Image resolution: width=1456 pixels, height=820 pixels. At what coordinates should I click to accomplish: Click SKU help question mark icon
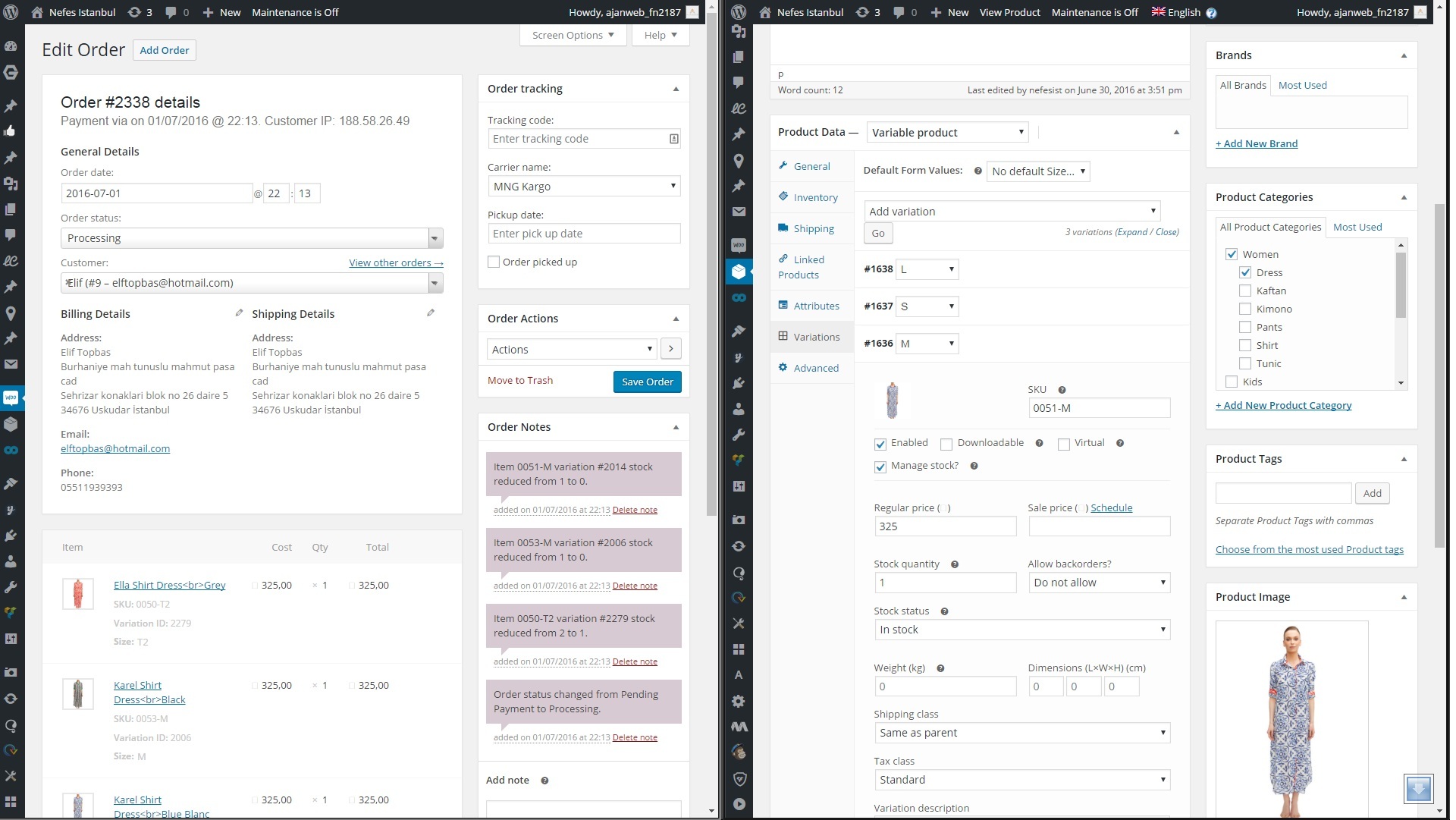1062,390
